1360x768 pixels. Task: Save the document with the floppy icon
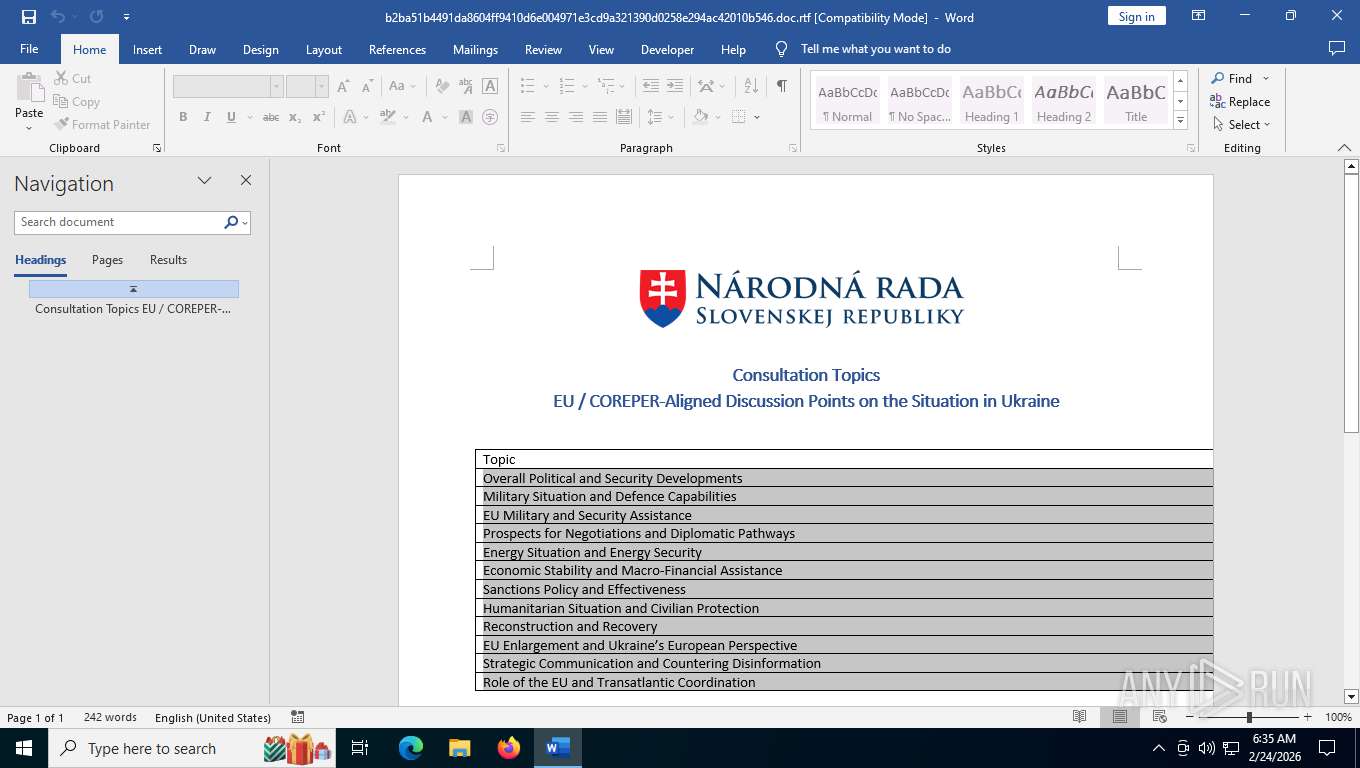[x=29, y=17]
